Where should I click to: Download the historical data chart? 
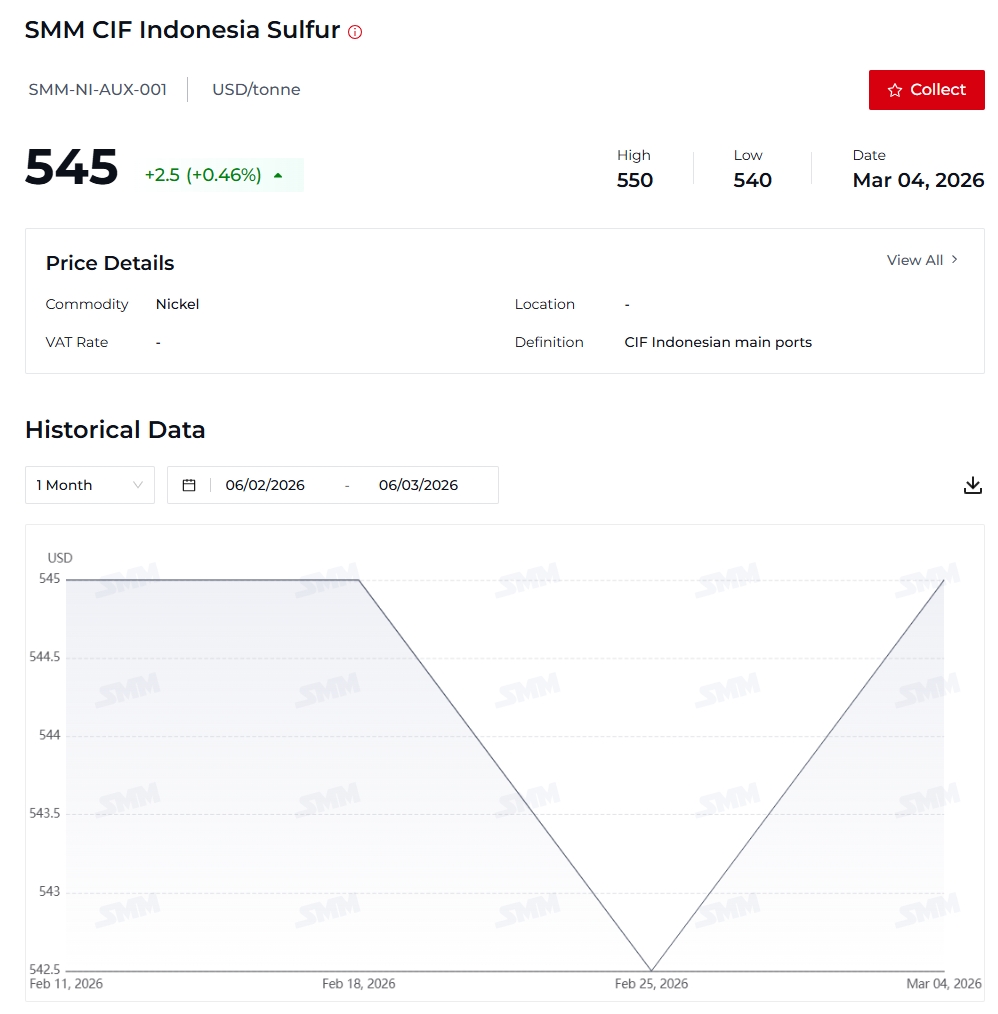[972, 485]
